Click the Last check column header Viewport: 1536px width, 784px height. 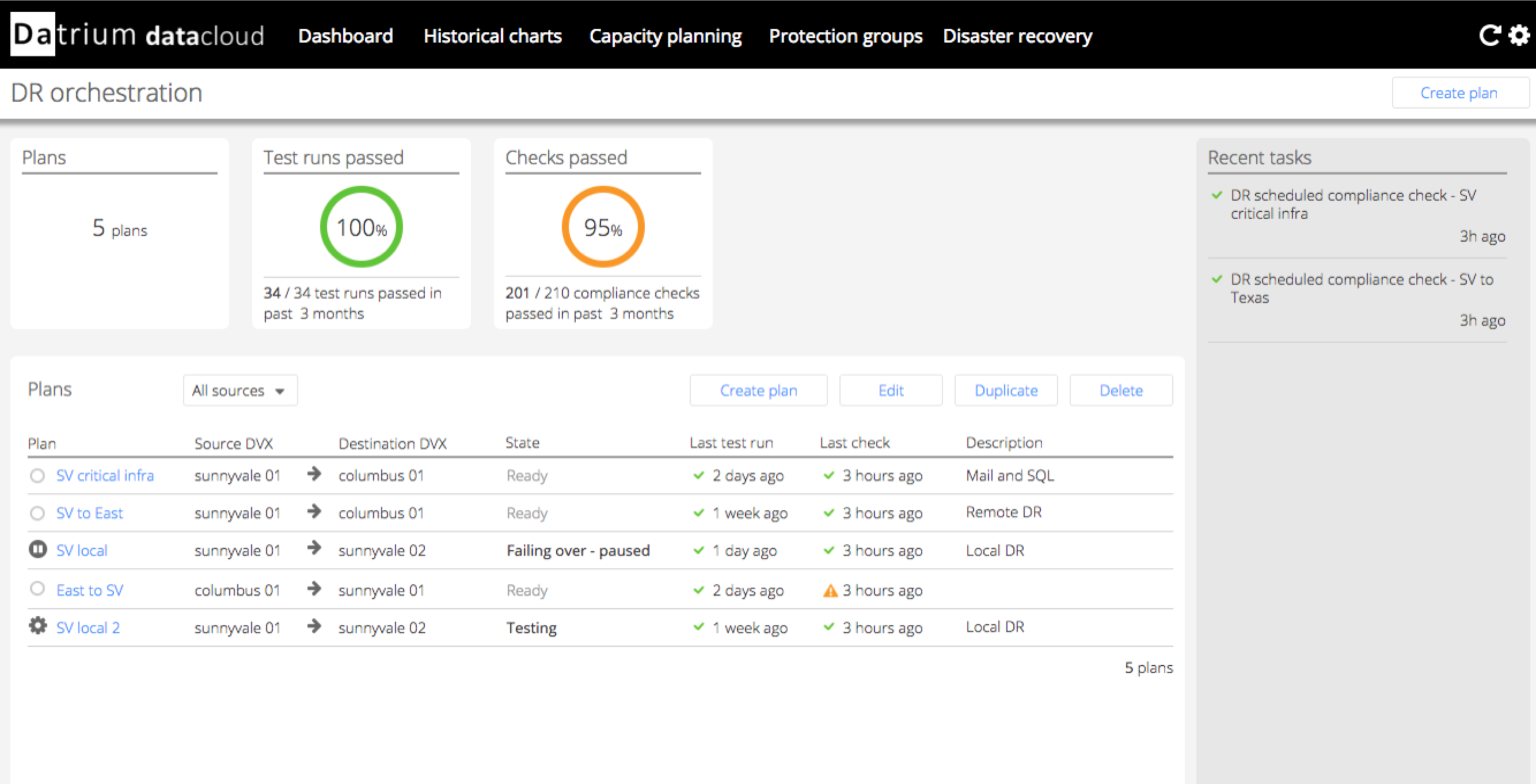(855, 443)
